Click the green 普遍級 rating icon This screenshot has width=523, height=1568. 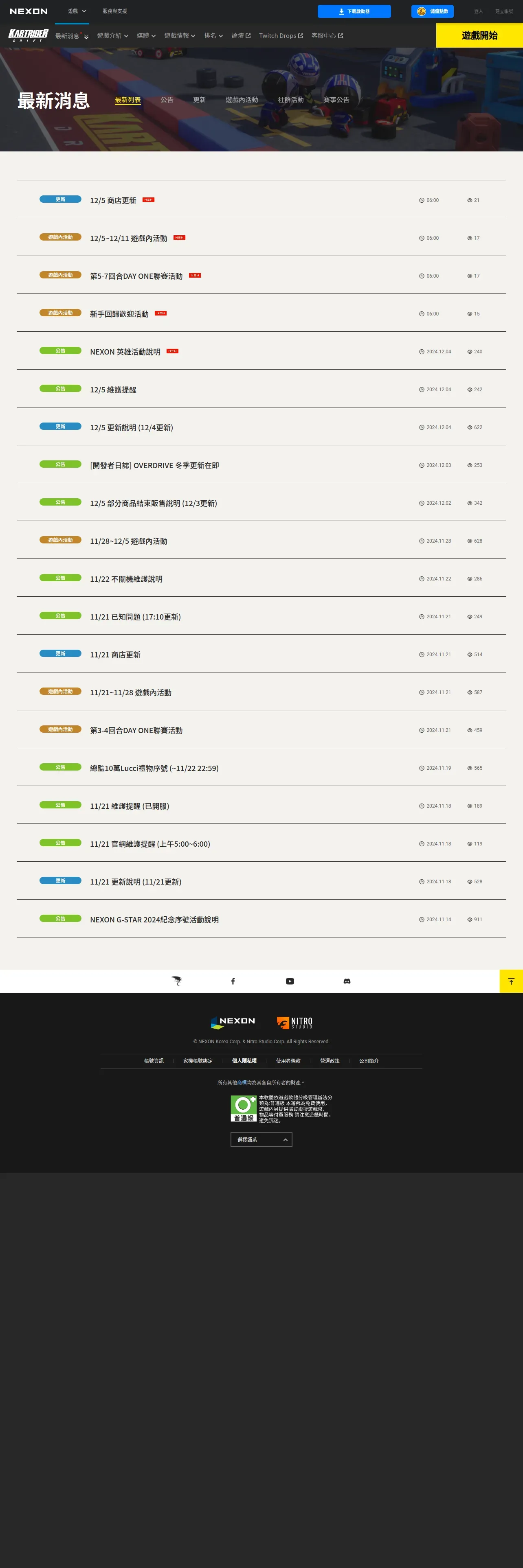tap(244, 1108)
